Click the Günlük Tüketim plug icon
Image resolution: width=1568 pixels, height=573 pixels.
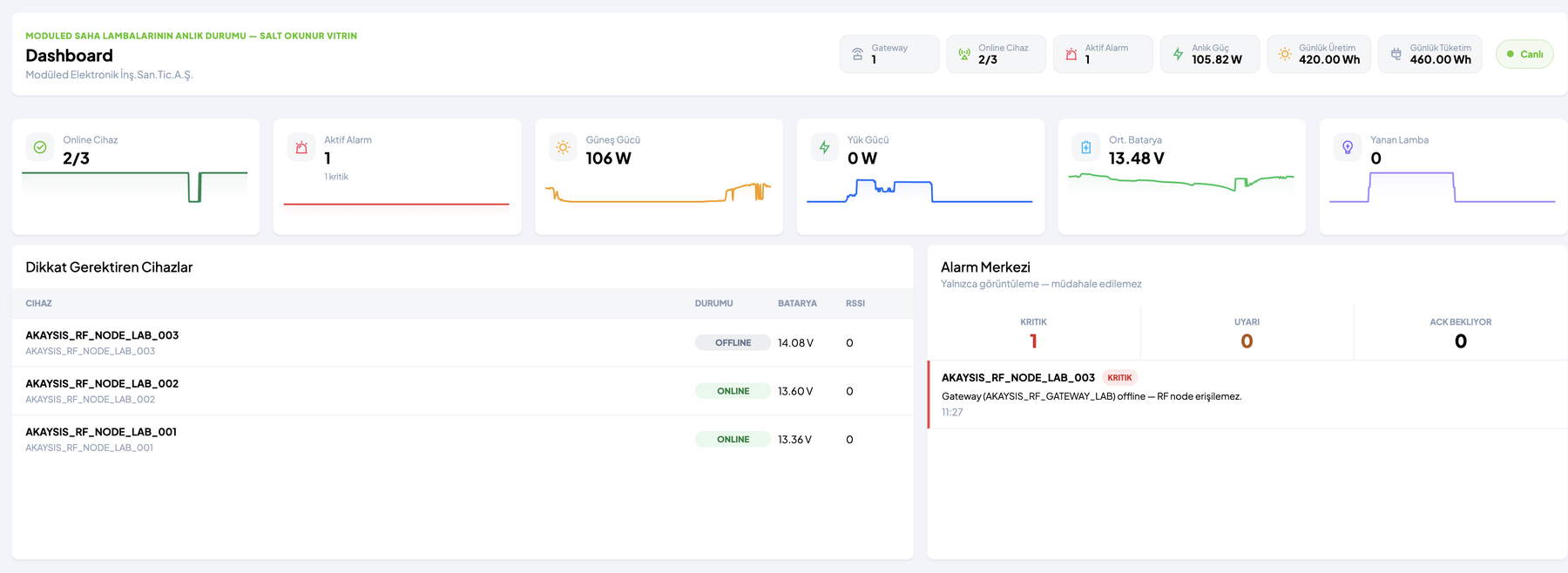tap(1396, 54)
